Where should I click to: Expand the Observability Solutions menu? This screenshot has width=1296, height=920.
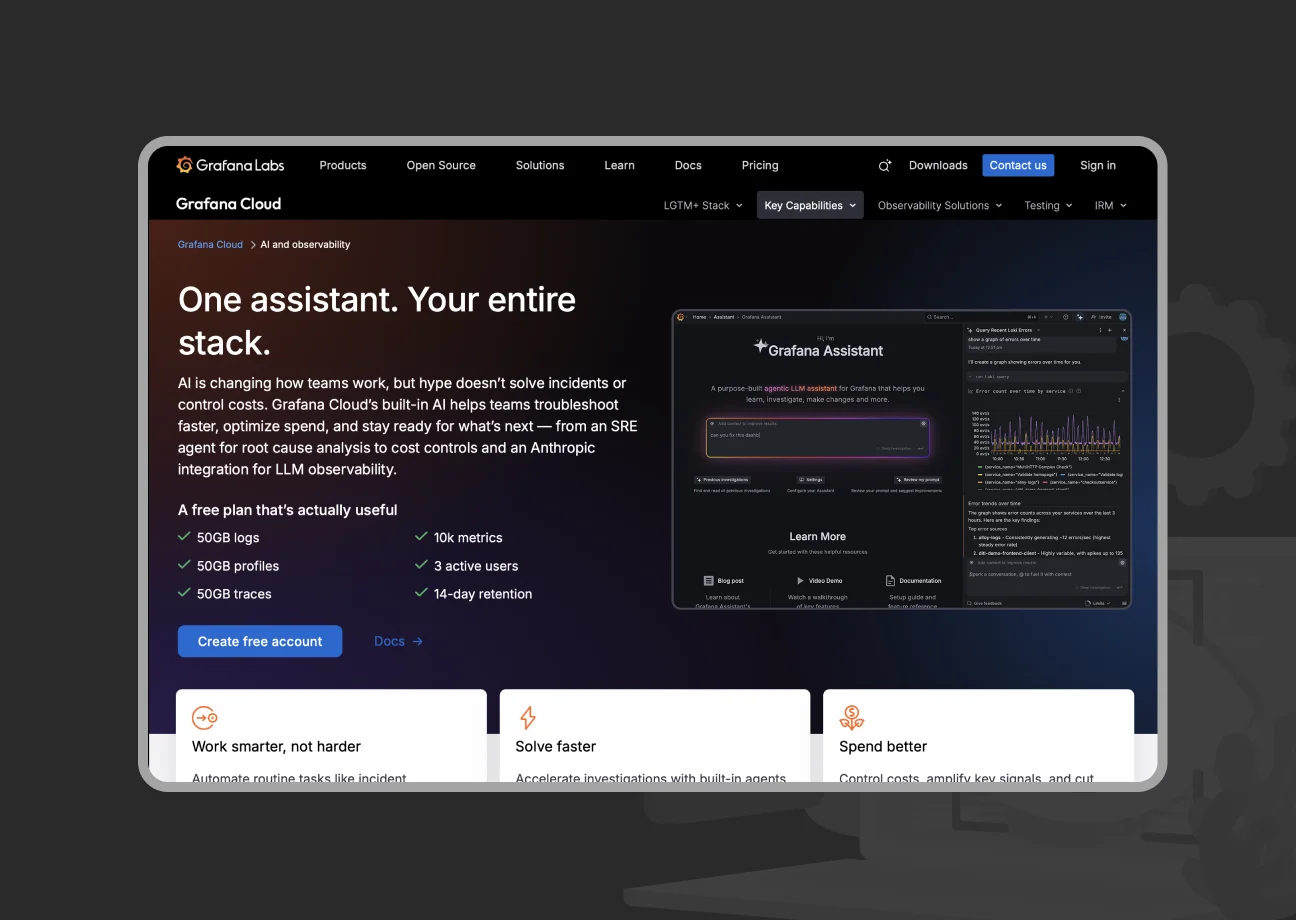pyautogui.click(x=940, y=205)
